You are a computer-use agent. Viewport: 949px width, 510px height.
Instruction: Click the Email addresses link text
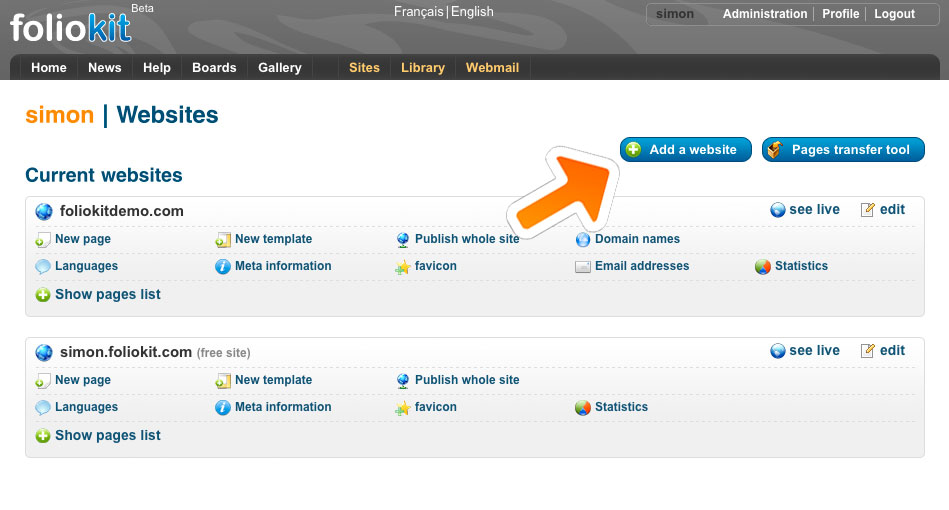[642, 266]
